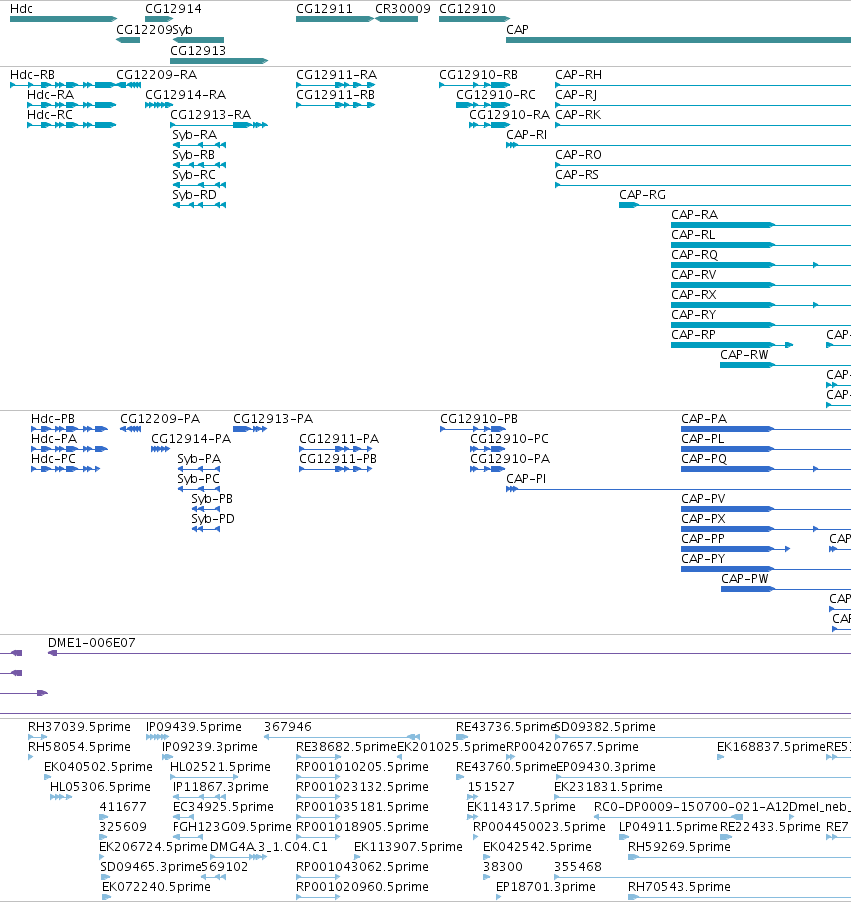Select protein CG12914-PA

[161, 449]
